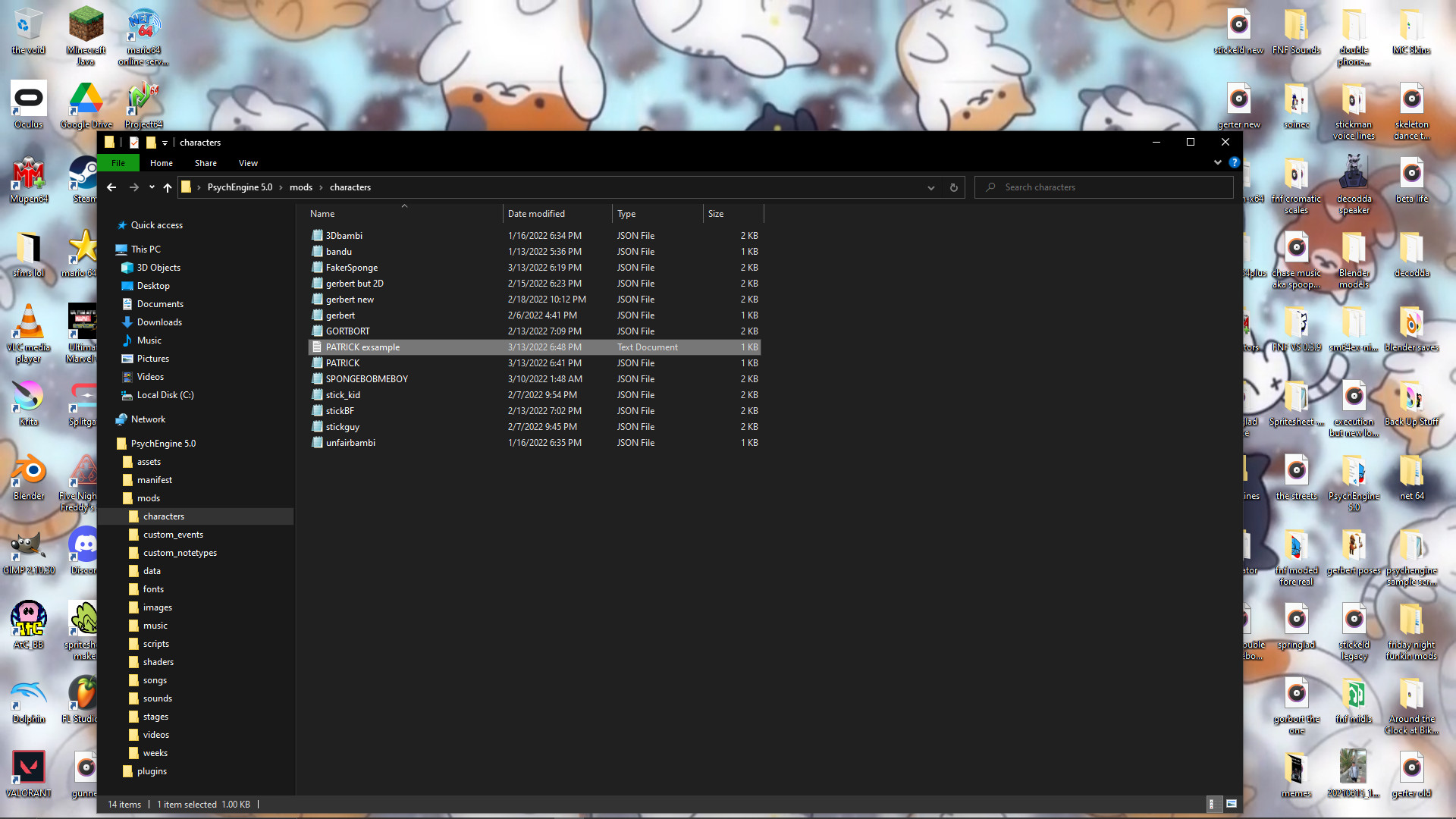Click the Back navigation arrow
This screenshot has width=1456, height=819.
click(111, 187)
